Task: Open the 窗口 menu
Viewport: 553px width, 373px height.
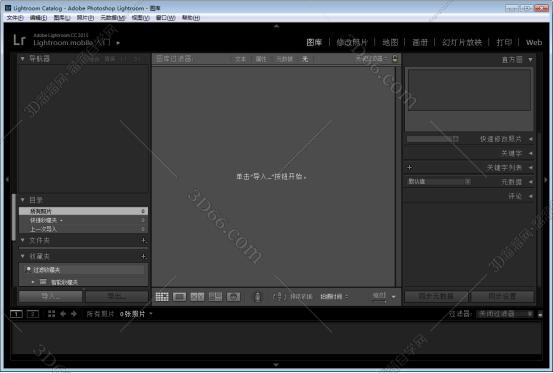Action: pyautogui.click(x=165, y=18)
